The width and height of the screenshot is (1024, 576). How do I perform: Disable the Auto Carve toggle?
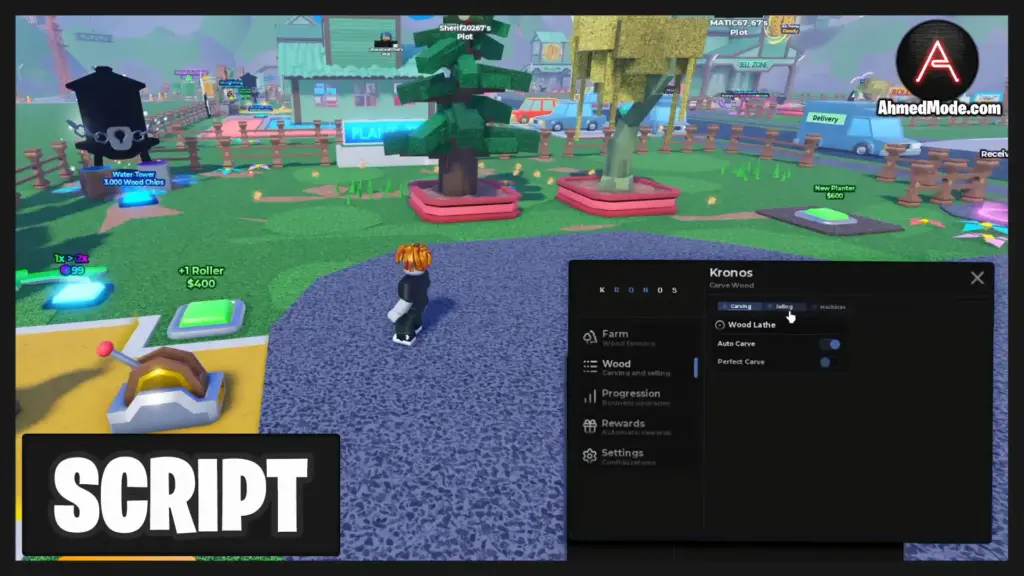tap(829, 344)
